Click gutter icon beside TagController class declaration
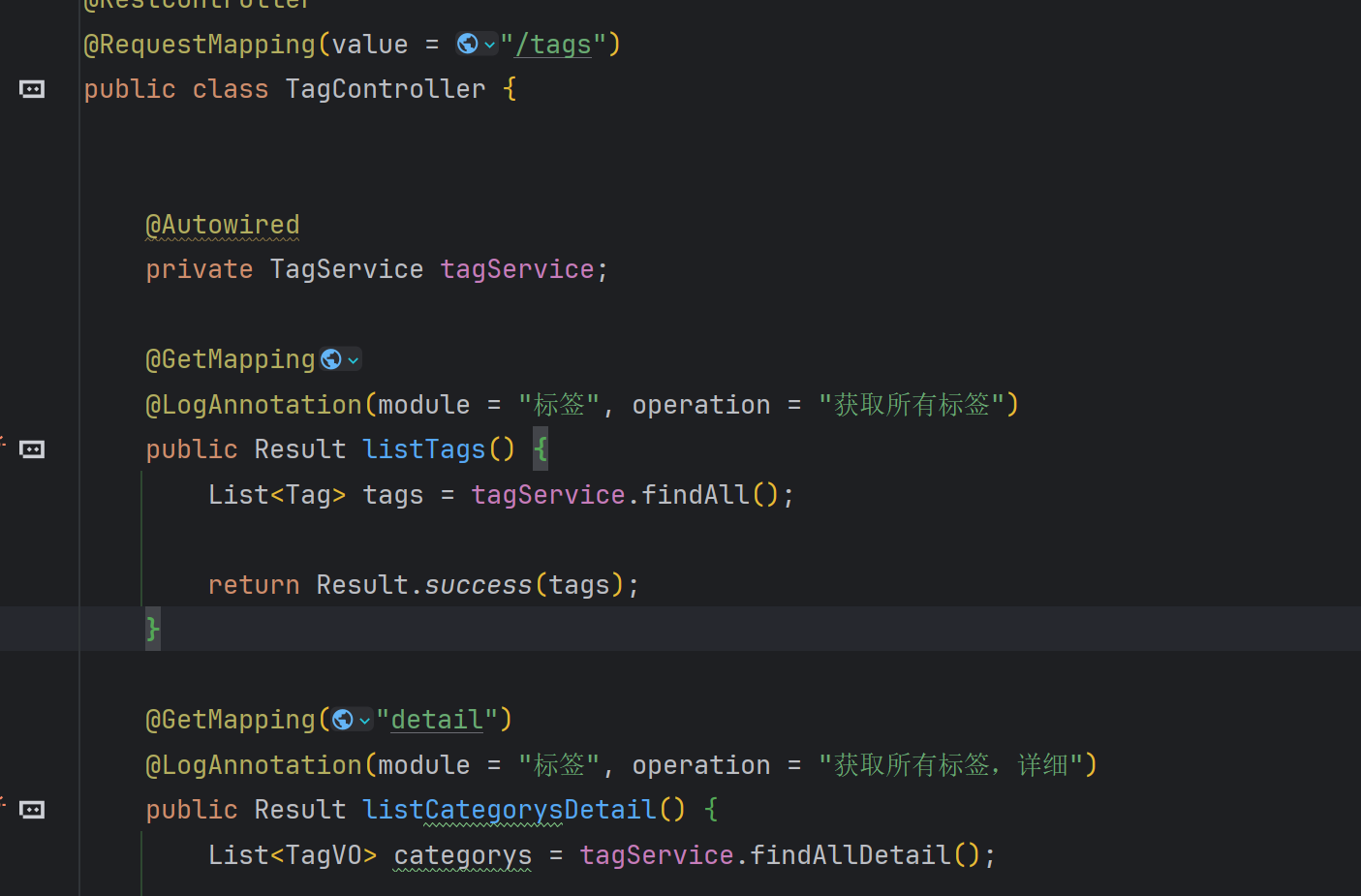Screen dimensions: 1361x896 point(32,89)
